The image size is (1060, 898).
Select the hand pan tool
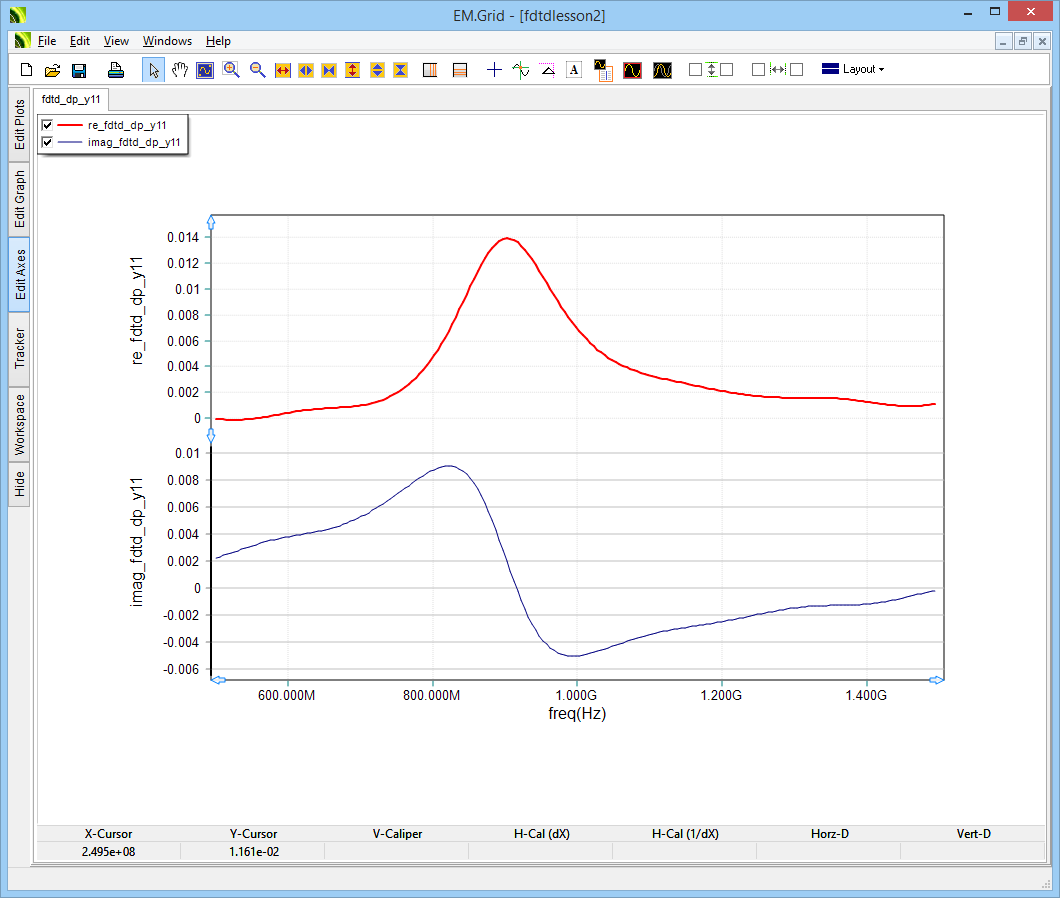click(x=180, y=70)
